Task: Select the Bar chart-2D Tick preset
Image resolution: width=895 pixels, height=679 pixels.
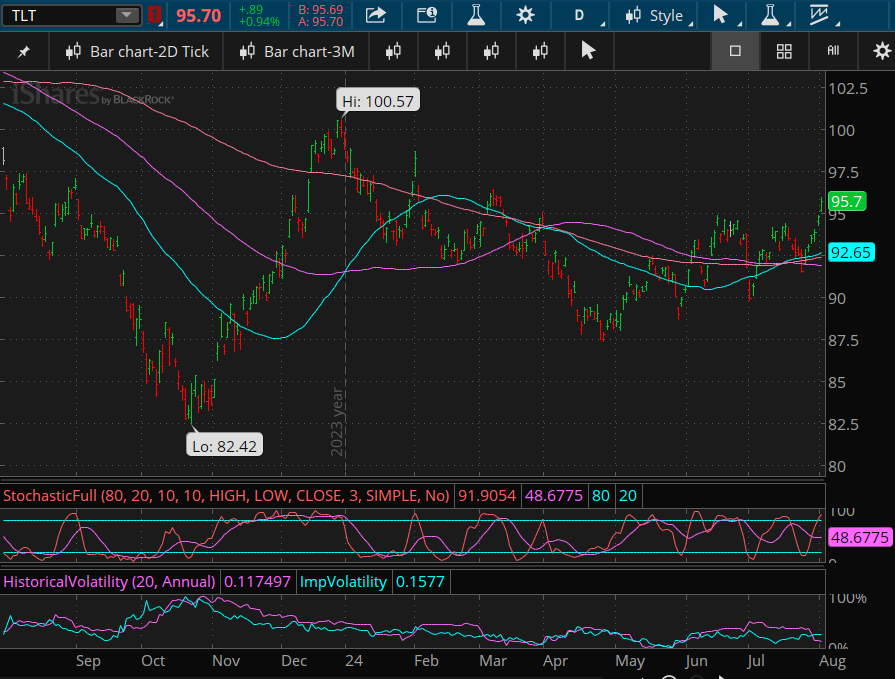Action: (137, 52)
